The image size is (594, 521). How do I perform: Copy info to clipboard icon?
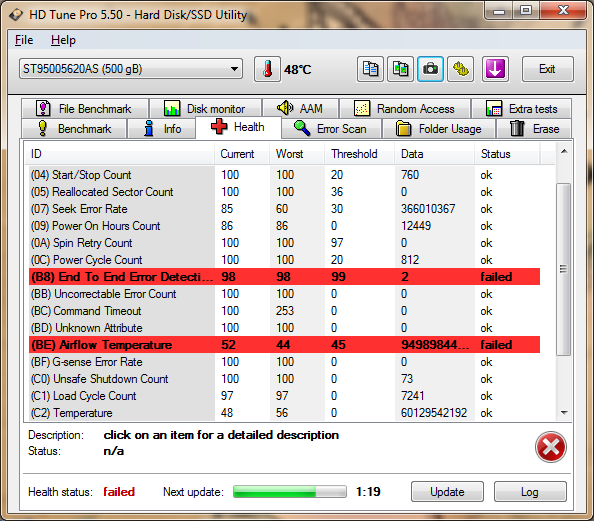pyautogui.click(x=370, y=69)
